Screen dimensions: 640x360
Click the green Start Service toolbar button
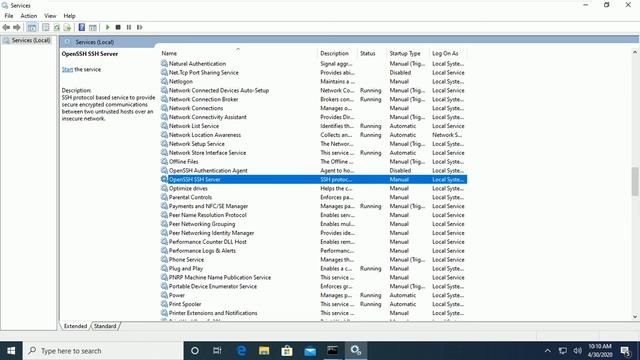coord(108,27)
